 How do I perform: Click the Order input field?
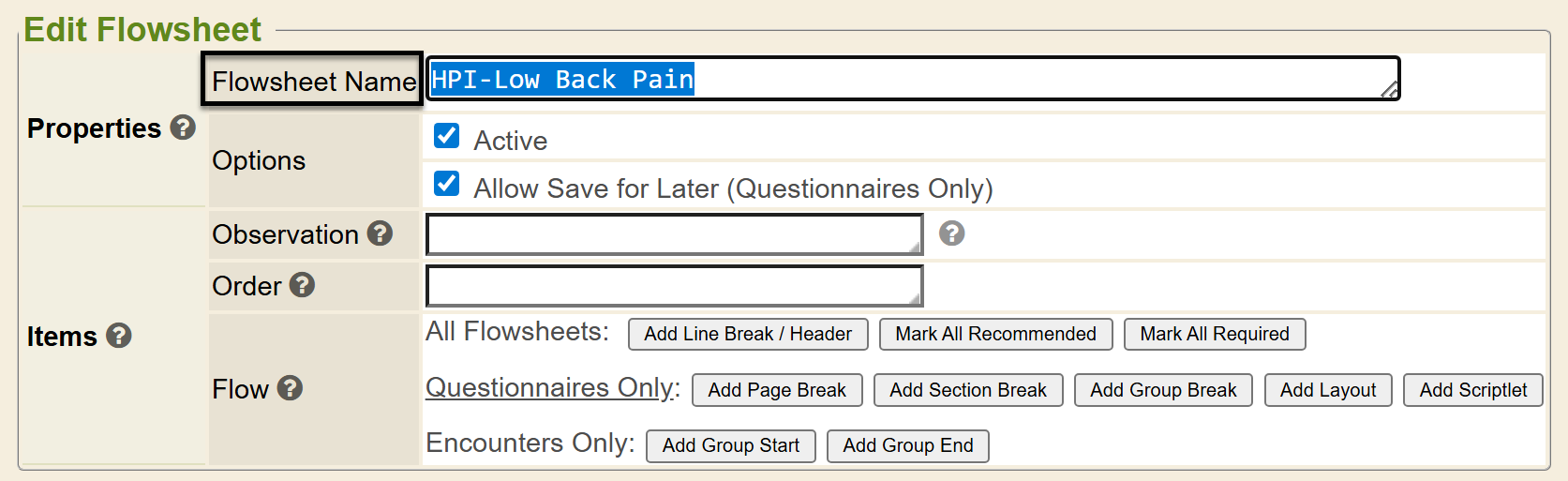coord(674,286)
